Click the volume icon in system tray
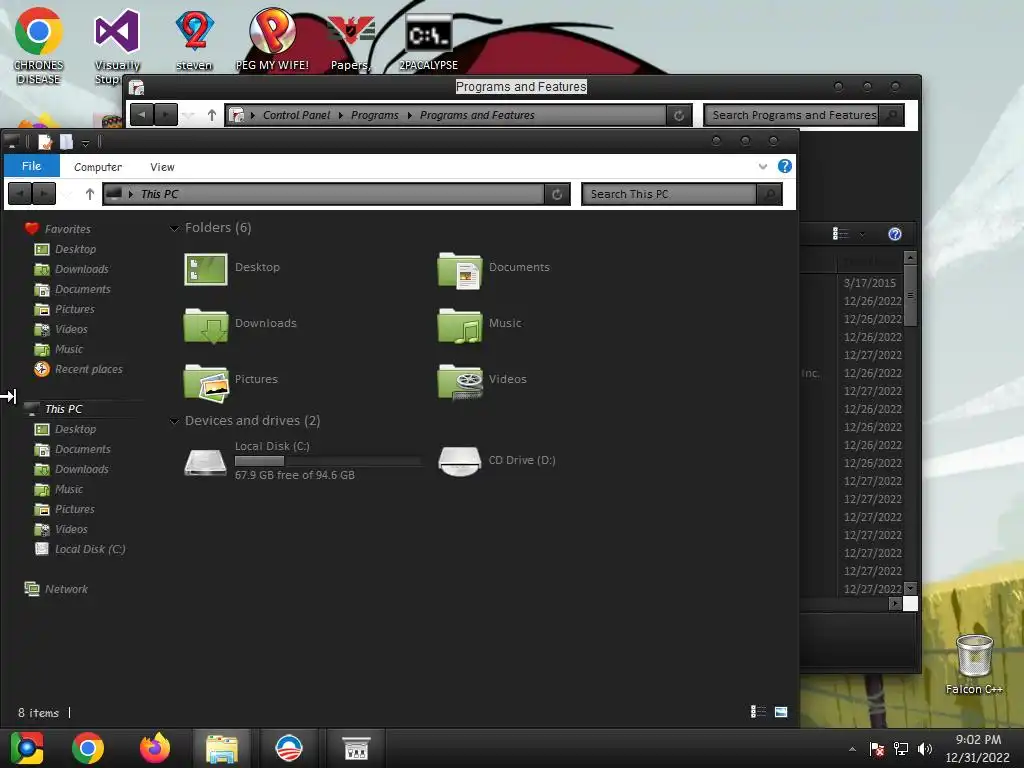Image resolution: width=1024 pixels, height=768 pixels. 925,749
